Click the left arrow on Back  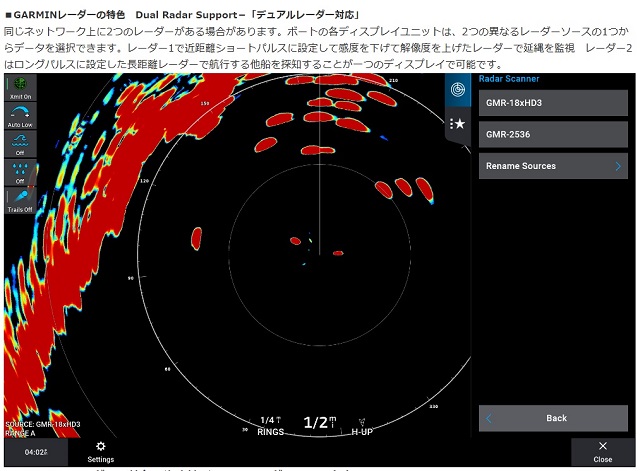tap(489, 418)
